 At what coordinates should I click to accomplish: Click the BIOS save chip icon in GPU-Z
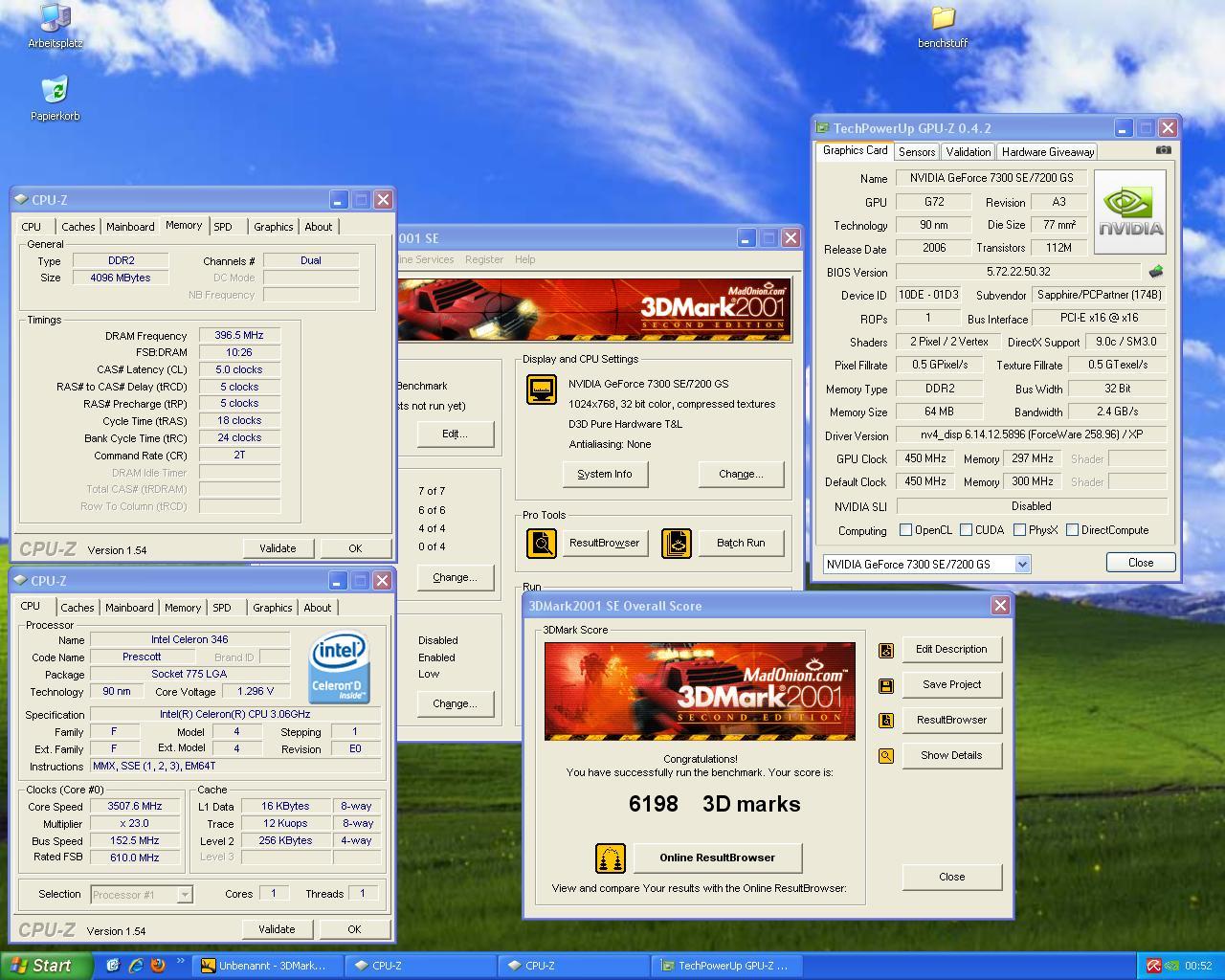point(1156,272)
